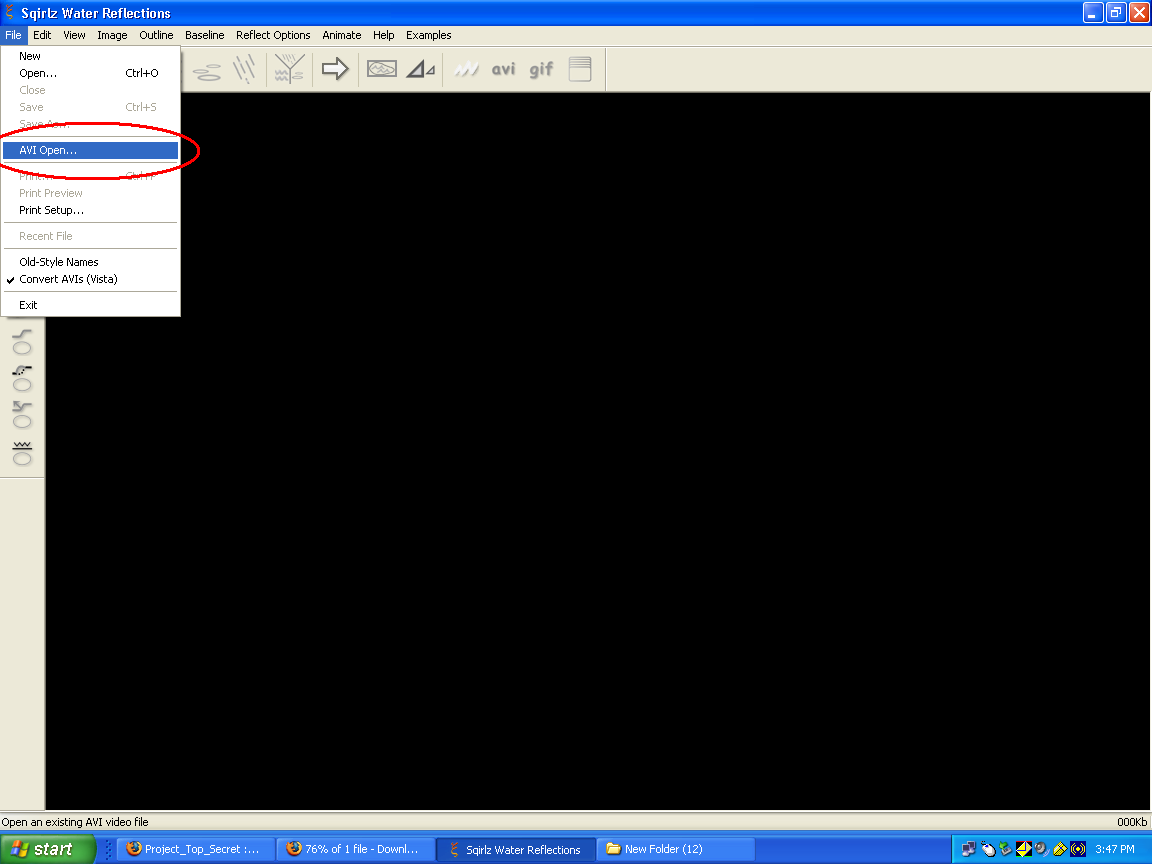Open New Folder (12) taskbar button
The image size is (1152, 864).
(676, 849)
